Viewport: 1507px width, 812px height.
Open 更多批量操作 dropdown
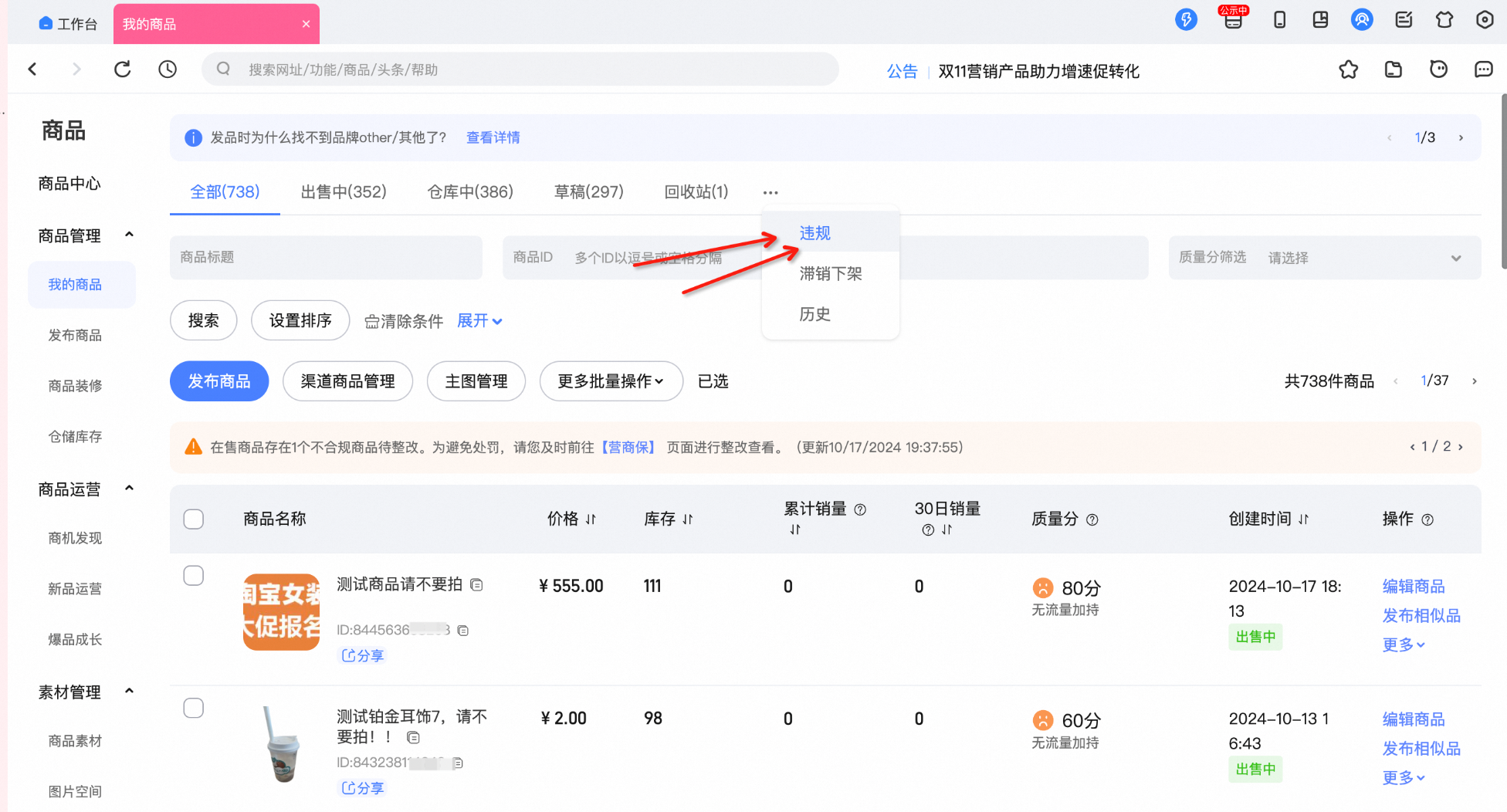[611, 381]
